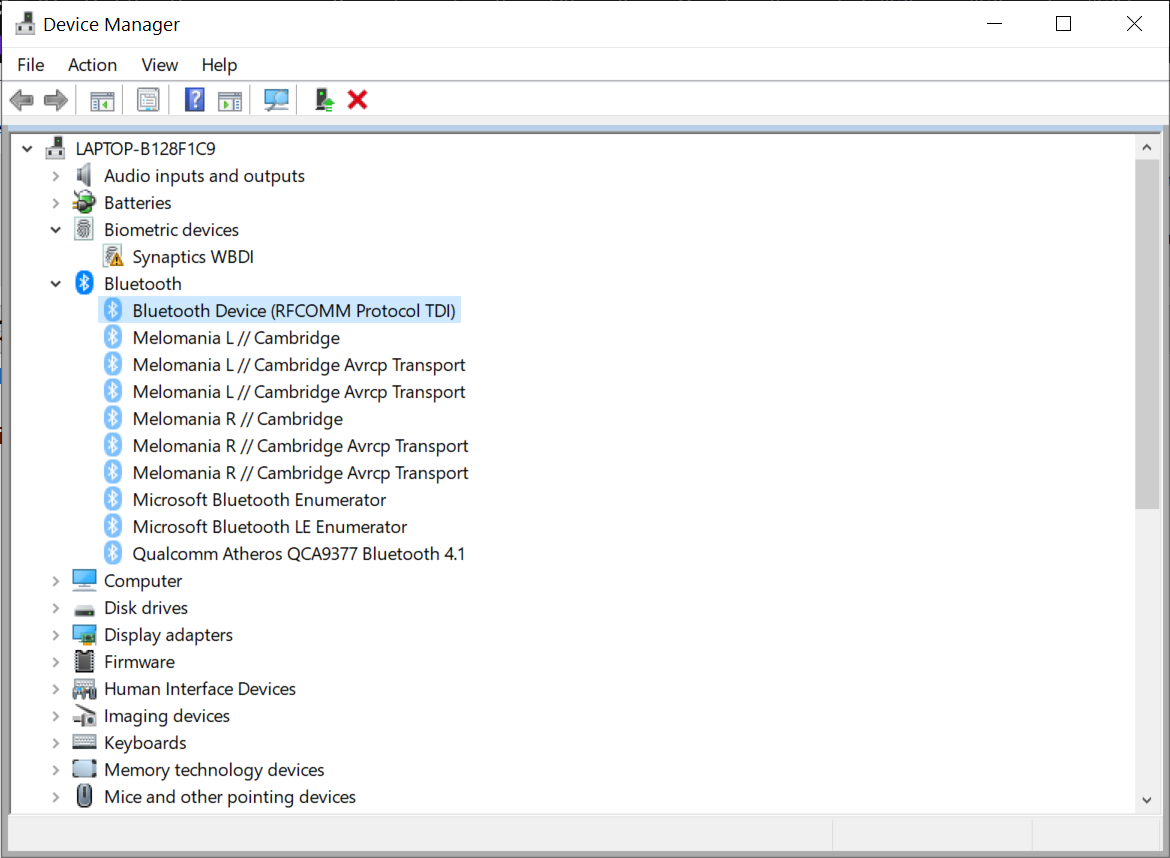Image resolution: width=1170 pixels, height=858 pixels.
Task: Collapse the Bluetooth category
Action: pyautogui.click(x=56, y=284)
